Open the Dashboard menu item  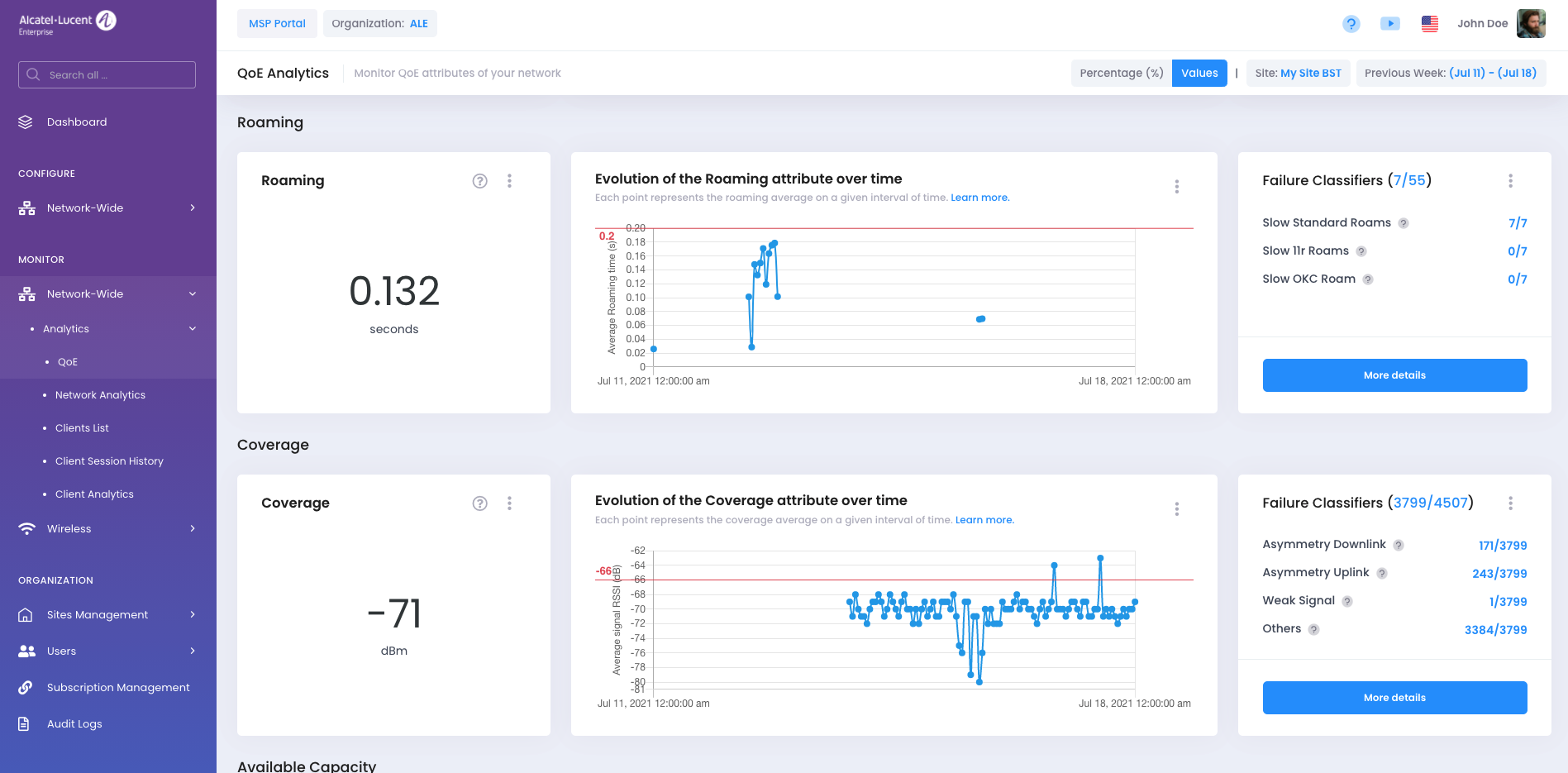108,122
